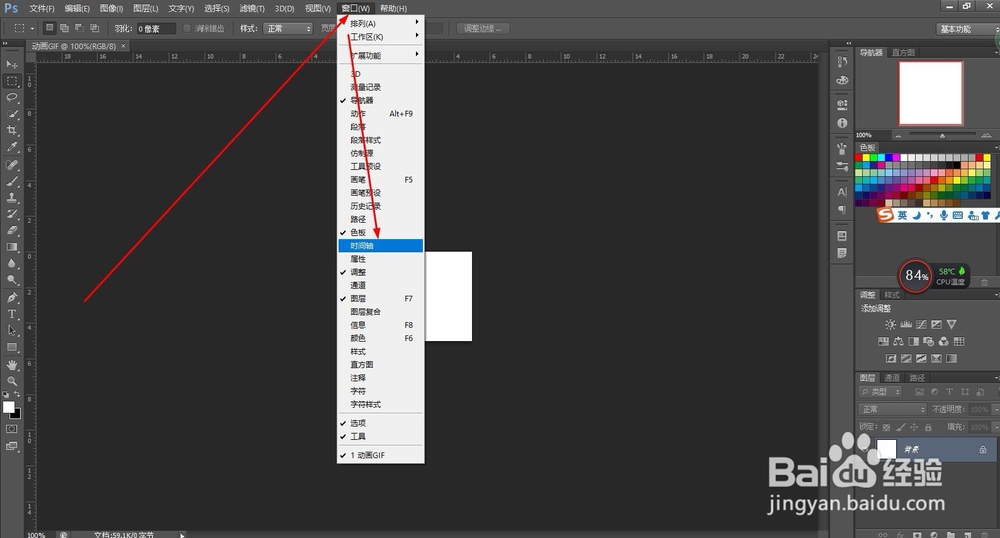The width and height of the screenshot is (1000, 538).
Task: Select the Lasso tool
Action: pyautogui.click(x=11, y=98)
